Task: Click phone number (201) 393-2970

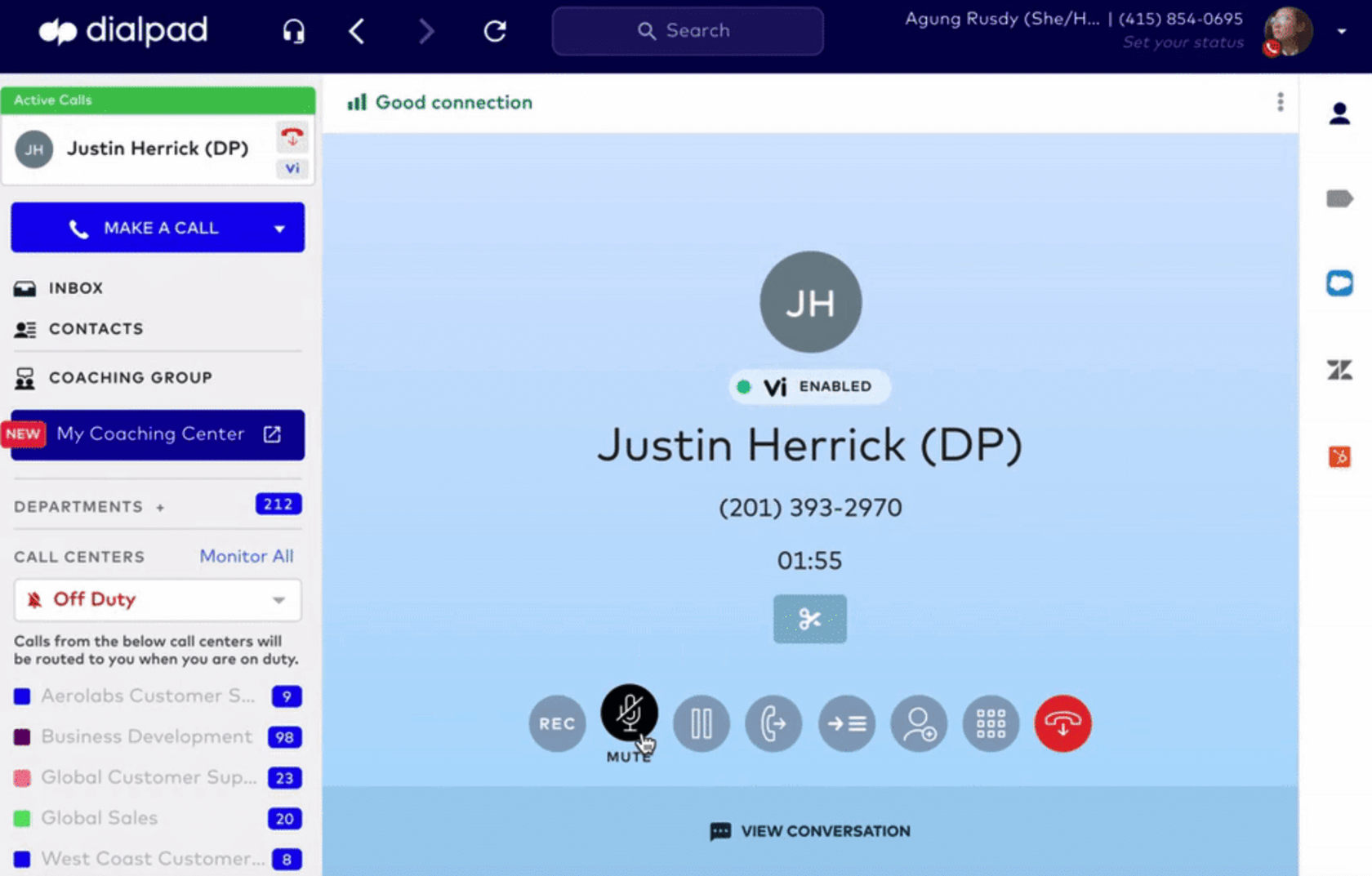Action: [810, 508]
